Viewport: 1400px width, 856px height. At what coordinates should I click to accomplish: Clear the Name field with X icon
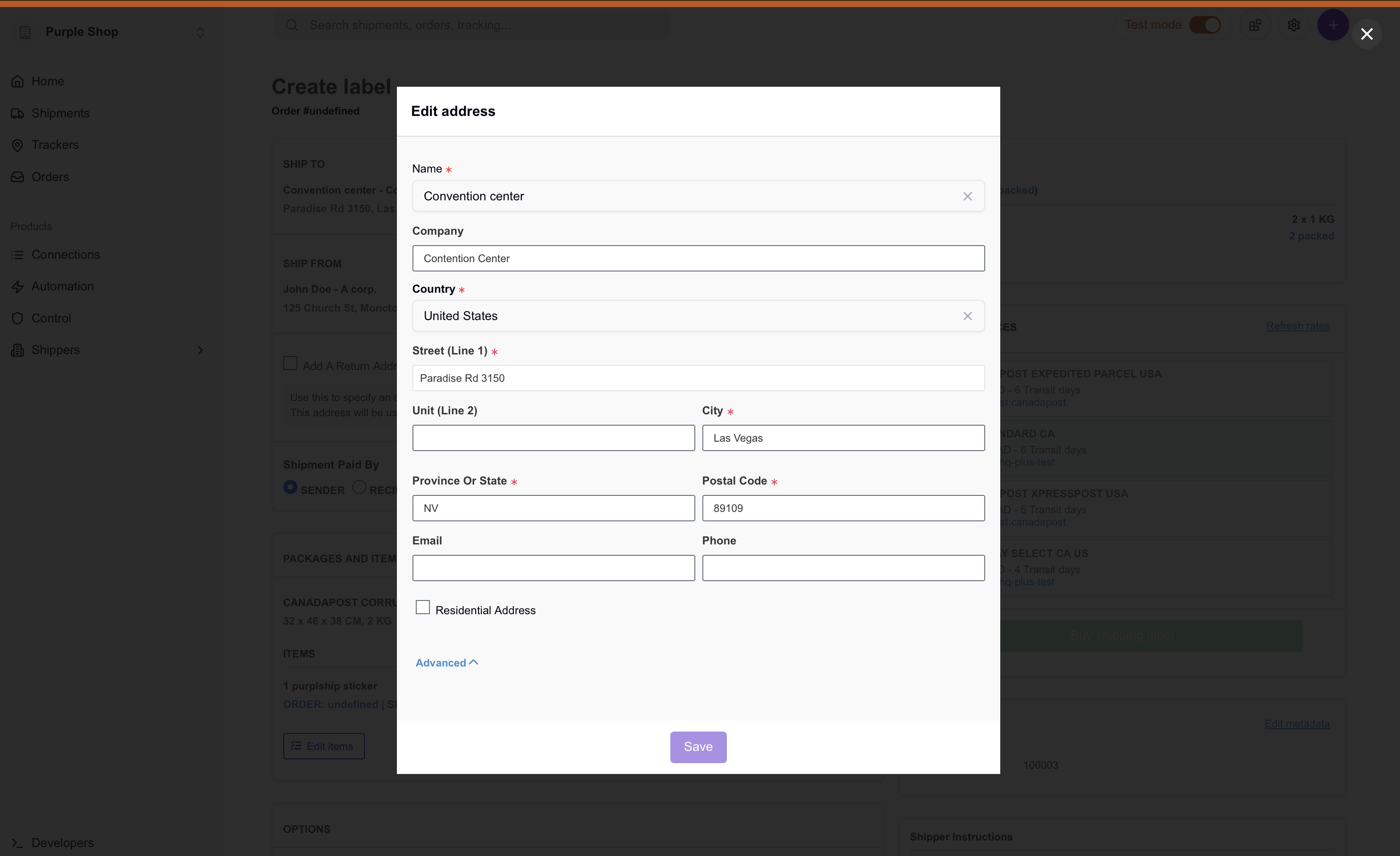967,196
